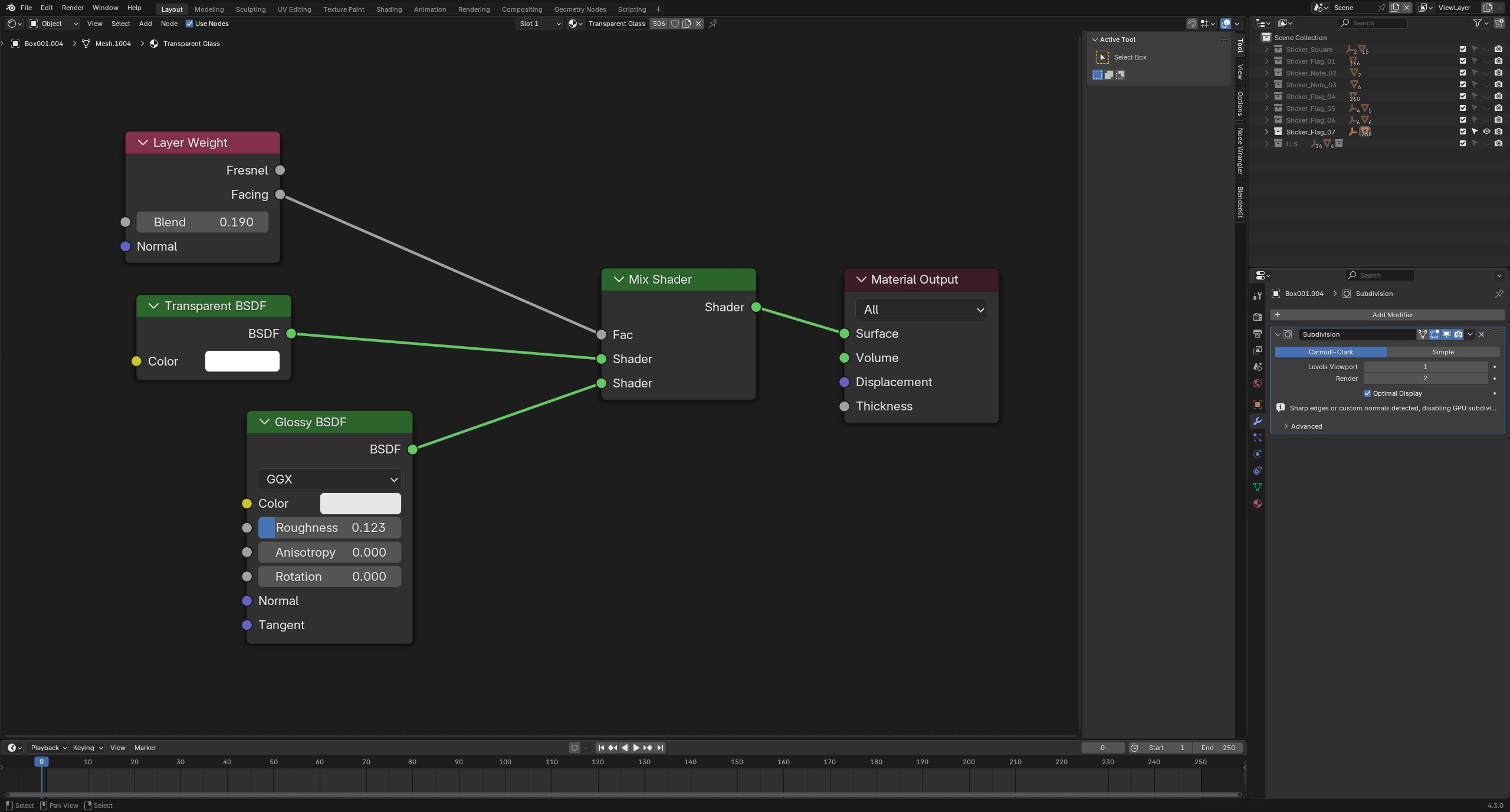Disable the Optimal Display checkbox
Screen dimensions: 1510x812
click(x=1367, y=393)
